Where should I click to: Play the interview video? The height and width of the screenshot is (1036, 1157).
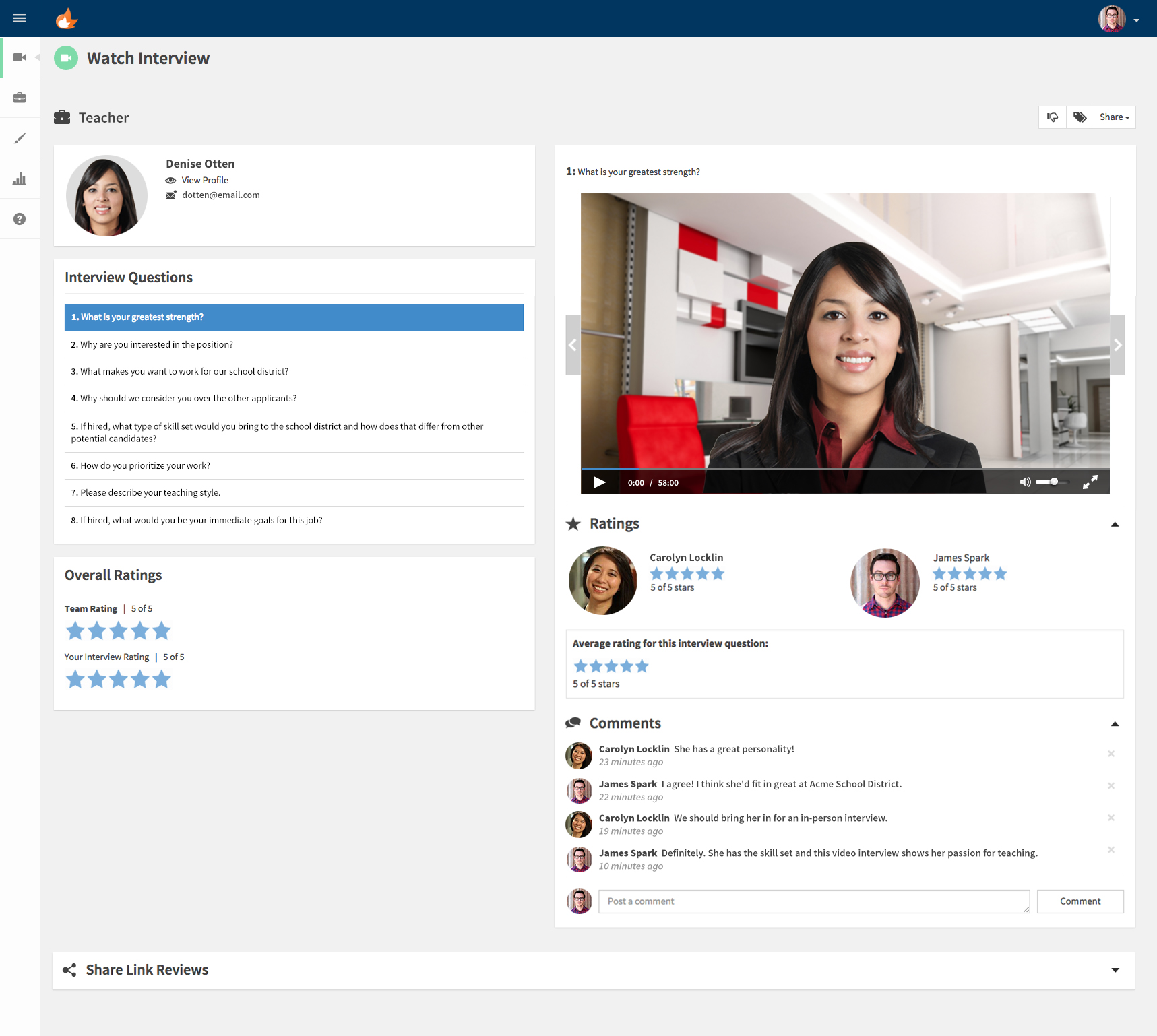[x=599, y=482]
